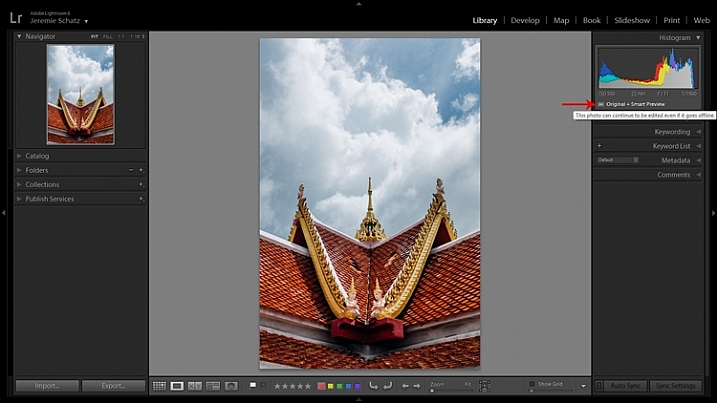717x403 pixels.
Task: Click the face region draw tool icon
Action: pyautogui.click(x=485, y=386)
